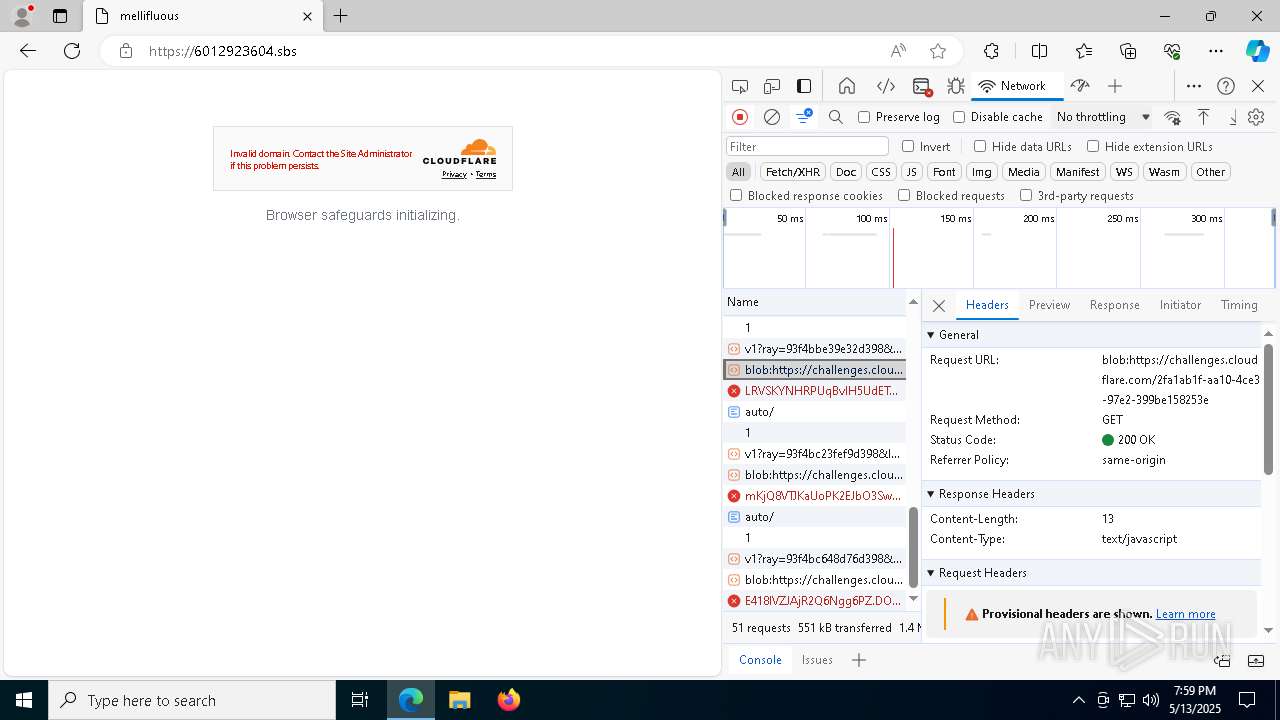Open File Explorer from taskbar
1280x720 pixels.
pos(460,700)
